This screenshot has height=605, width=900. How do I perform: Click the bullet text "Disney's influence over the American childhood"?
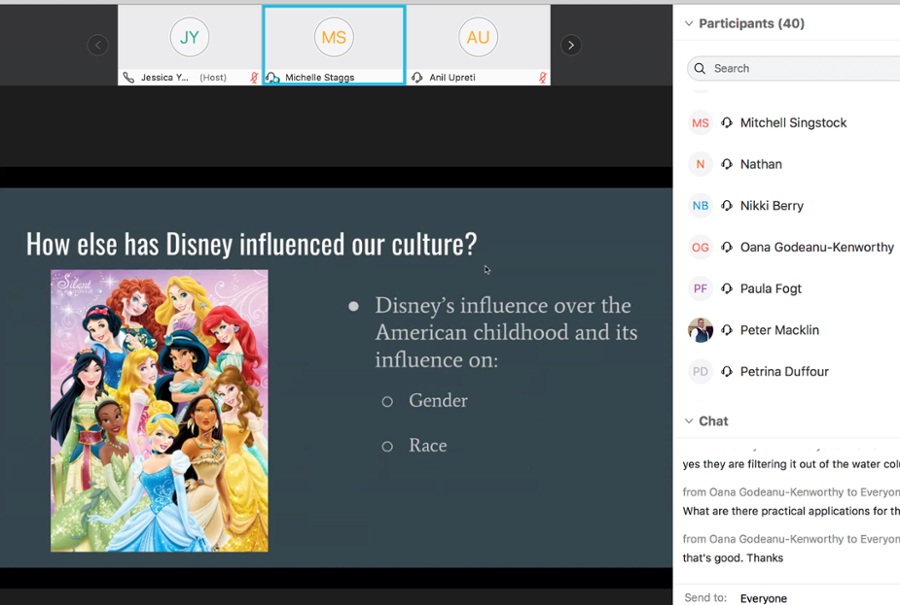point(506,332)
